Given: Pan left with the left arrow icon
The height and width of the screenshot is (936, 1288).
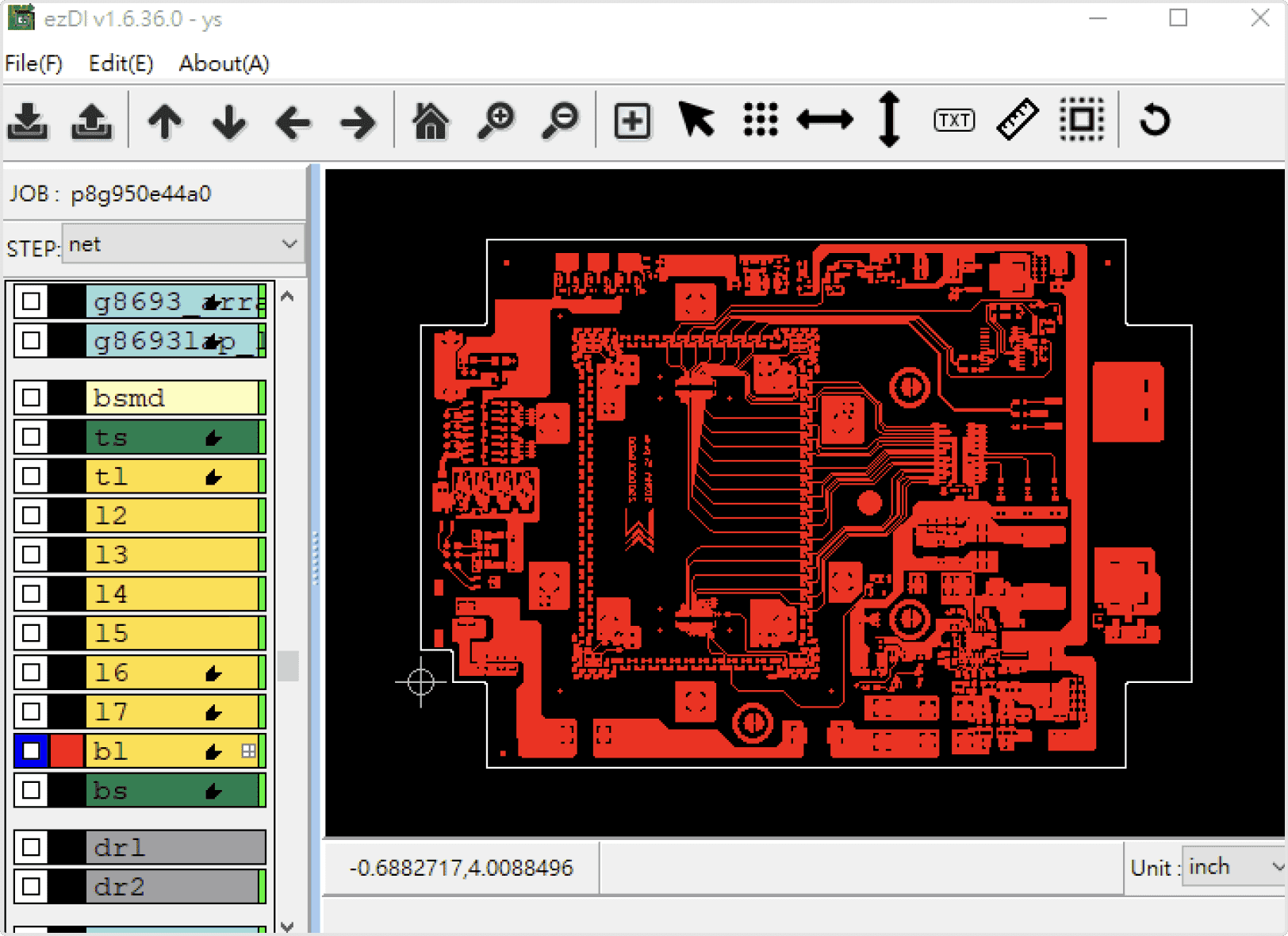Looking at the screenshot, I should pos(293,122).
